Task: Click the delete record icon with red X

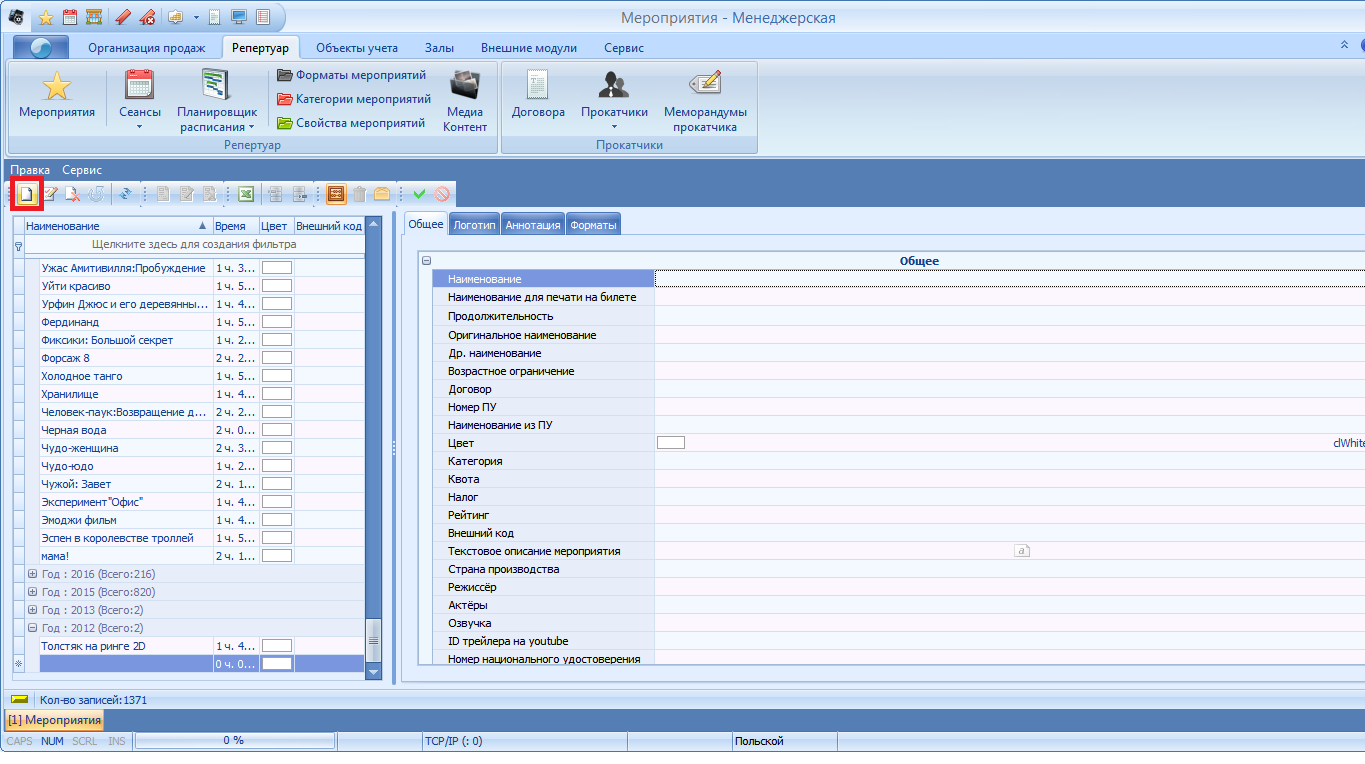Action: click(72, 194)
